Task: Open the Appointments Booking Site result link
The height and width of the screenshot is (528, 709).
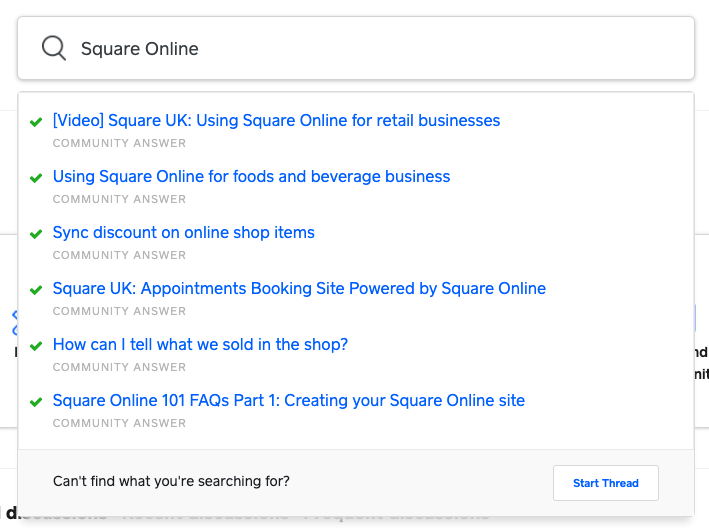Action: click(x=299, y=289)
